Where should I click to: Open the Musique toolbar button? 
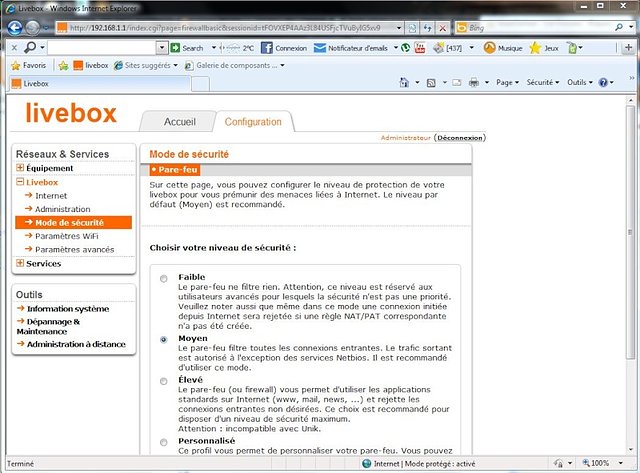[x=490, y=47]
